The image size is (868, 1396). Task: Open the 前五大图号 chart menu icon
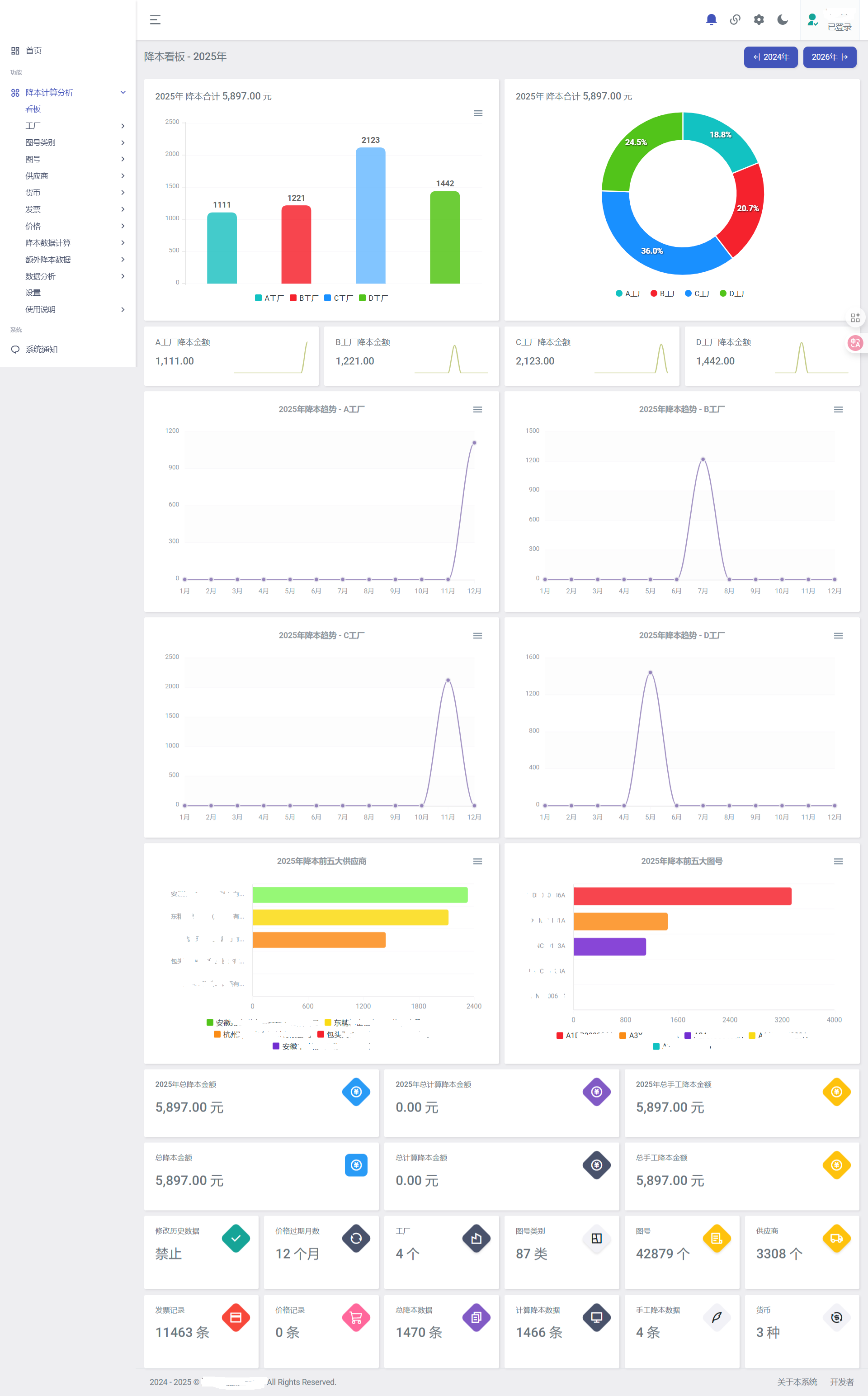pyautogui.click(x=838, y=861)
